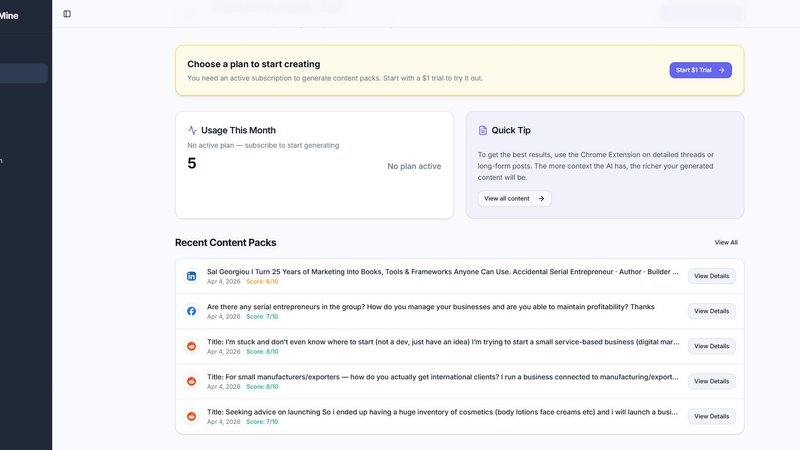Viewport: 800px width, 450px height.
Task: View details of serial entrepreneurs post
Action: [x=711, y=311]
